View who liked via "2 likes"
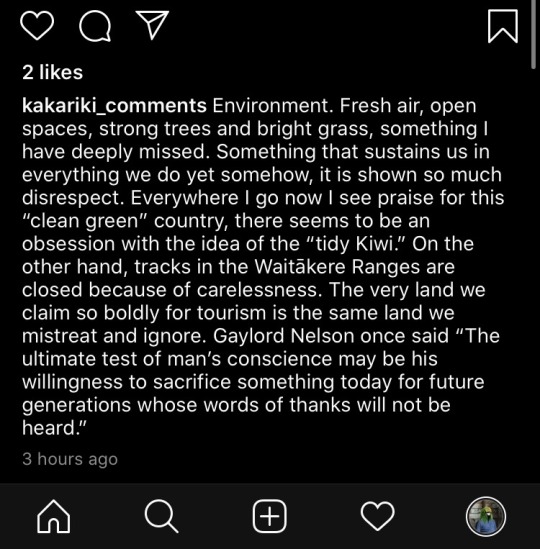The width and height of the screenshot is (540, 549). [x=53, y=72]
